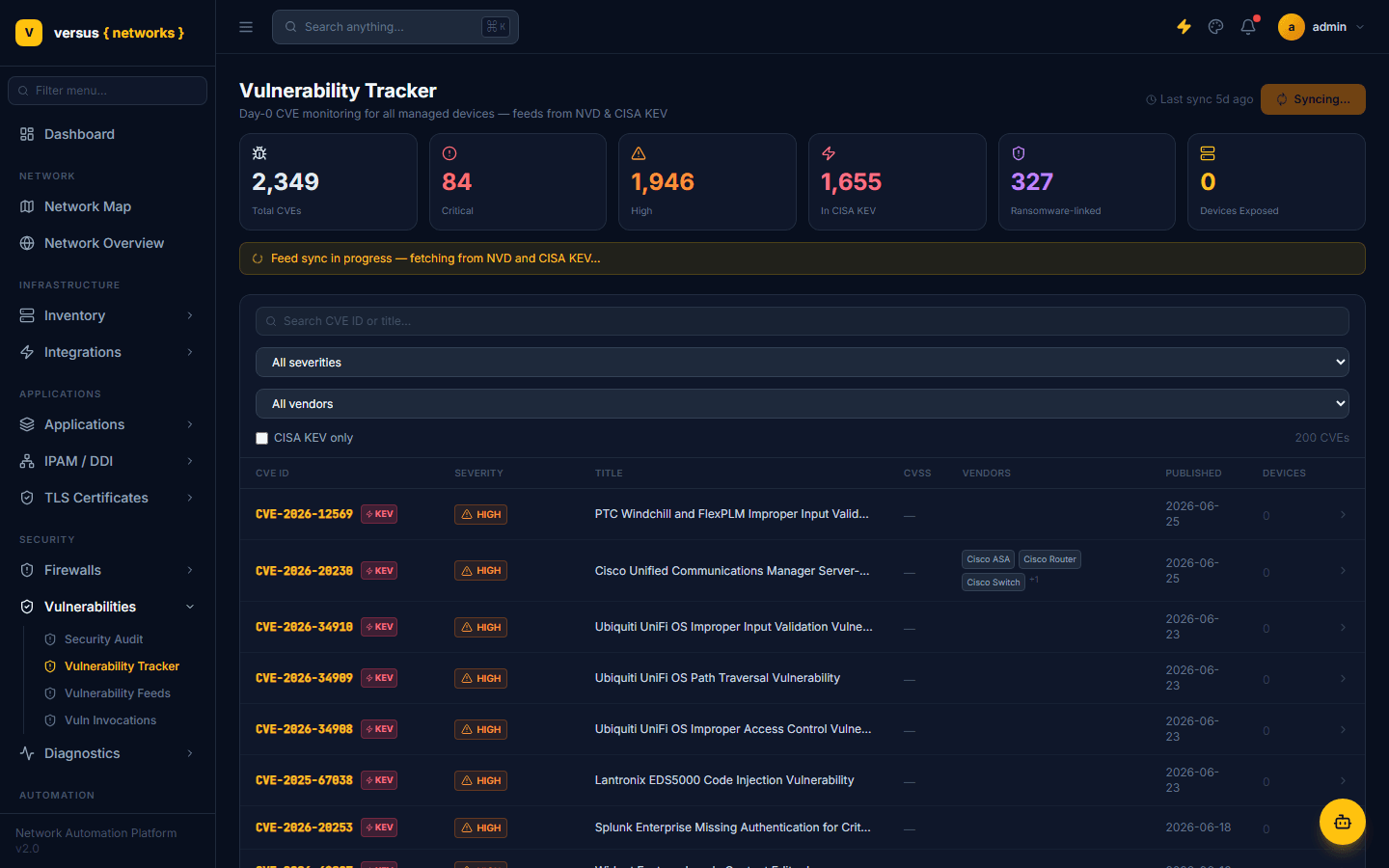This screenshot has width=1389, height=868.
Task: Click the versus networks logo
Action: [100, 33]
